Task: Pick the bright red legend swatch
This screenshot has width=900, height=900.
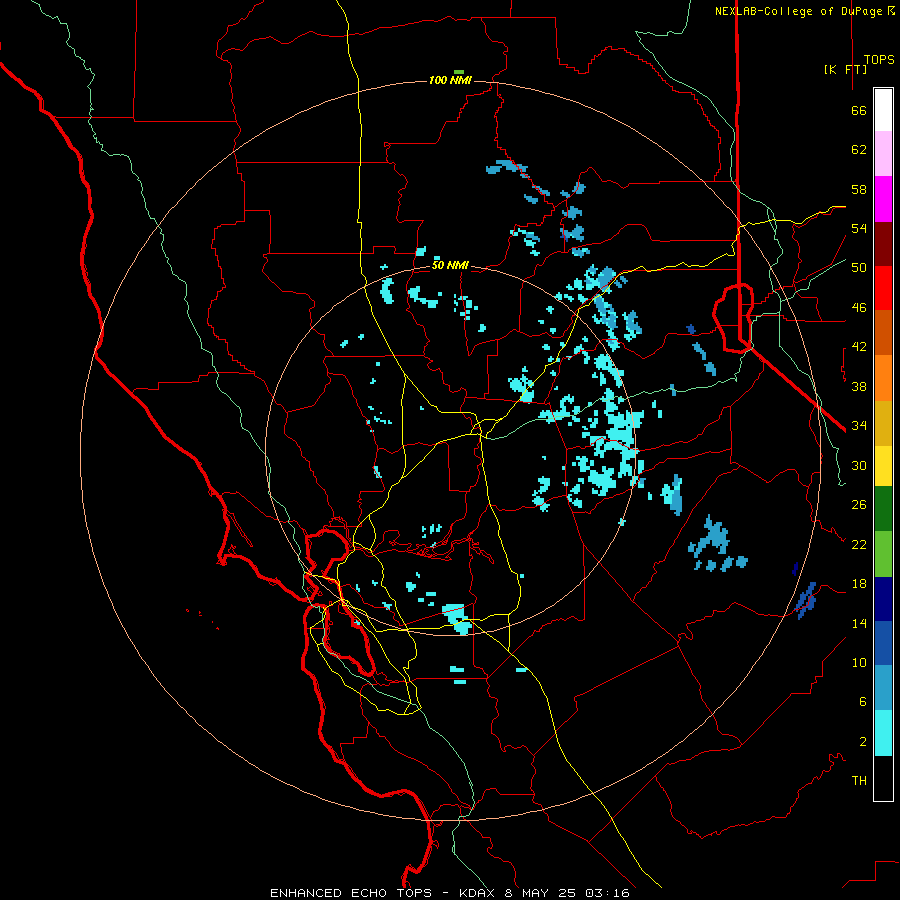Action: click(x=883, y=288)
